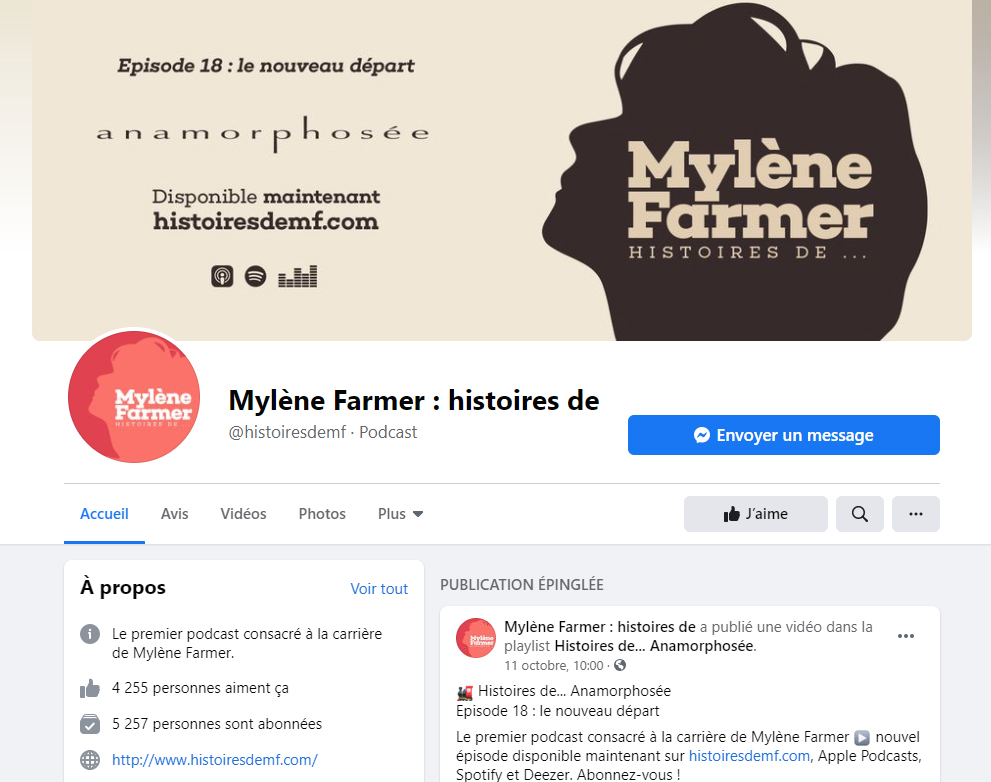Click the Deezer equalizer icon in cover
This screenshot has width=991, height=782.
[x=298, y=276]
